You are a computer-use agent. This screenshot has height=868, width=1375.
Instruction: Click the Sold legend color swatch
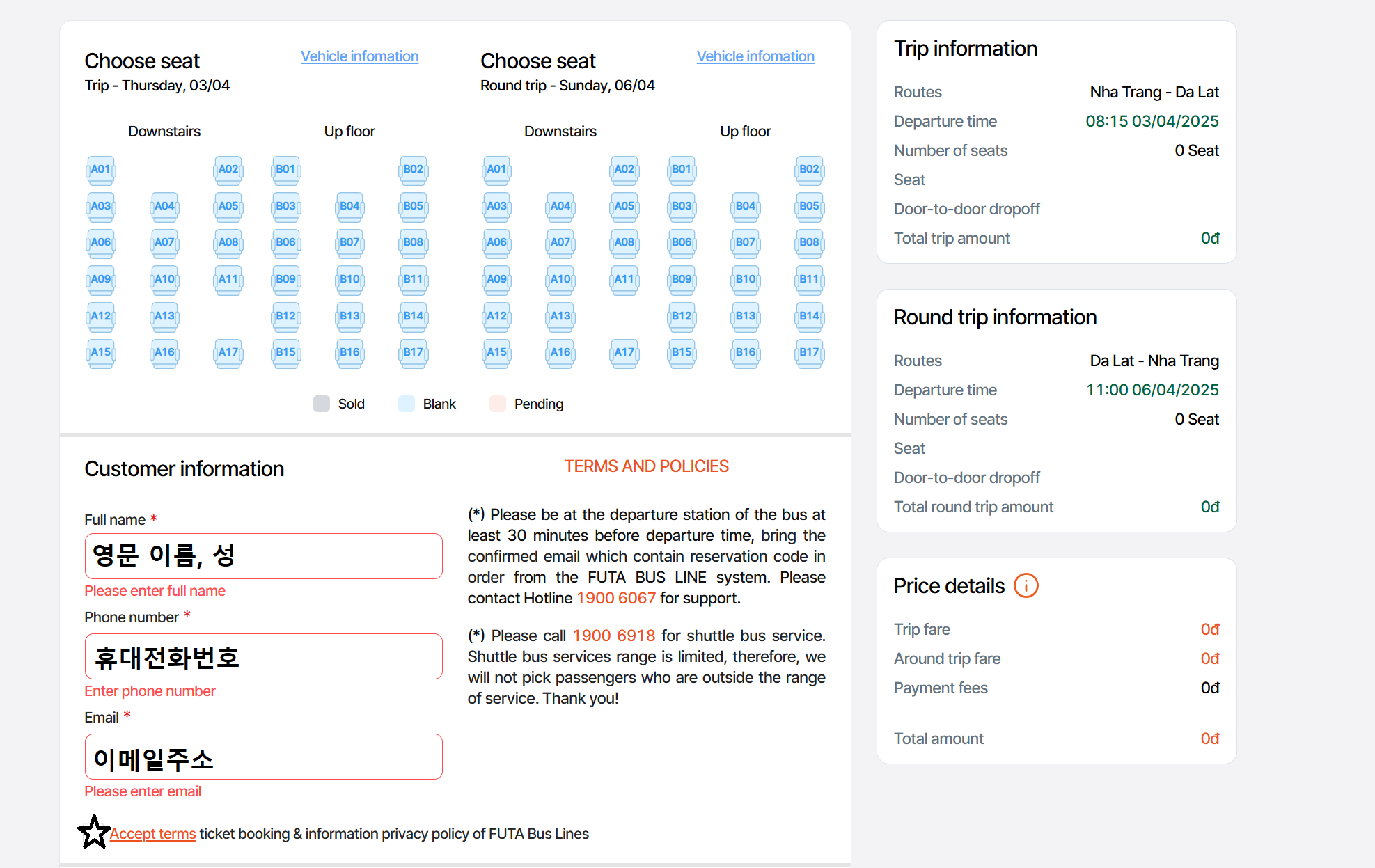click(322, 404)
